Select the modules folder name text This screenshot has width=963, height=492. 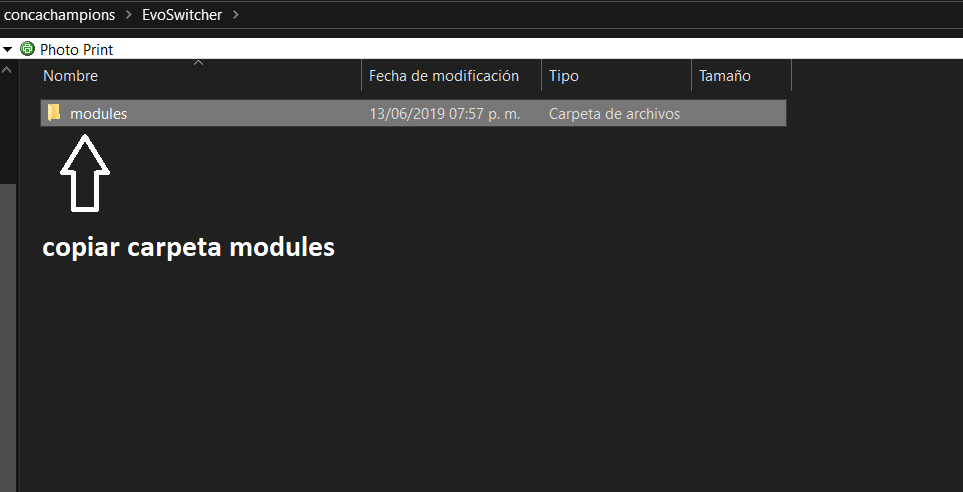[x=98, y=114]
